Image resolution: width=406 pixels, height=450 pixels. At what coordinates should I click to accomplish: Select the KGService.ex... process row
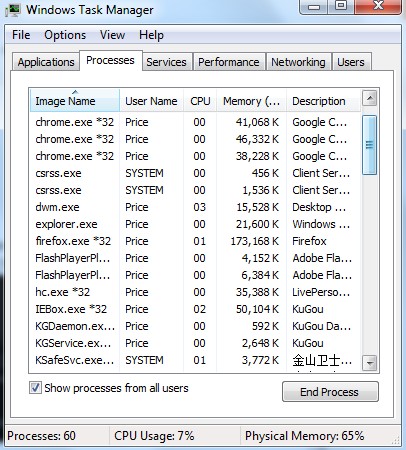click(195, 343)
